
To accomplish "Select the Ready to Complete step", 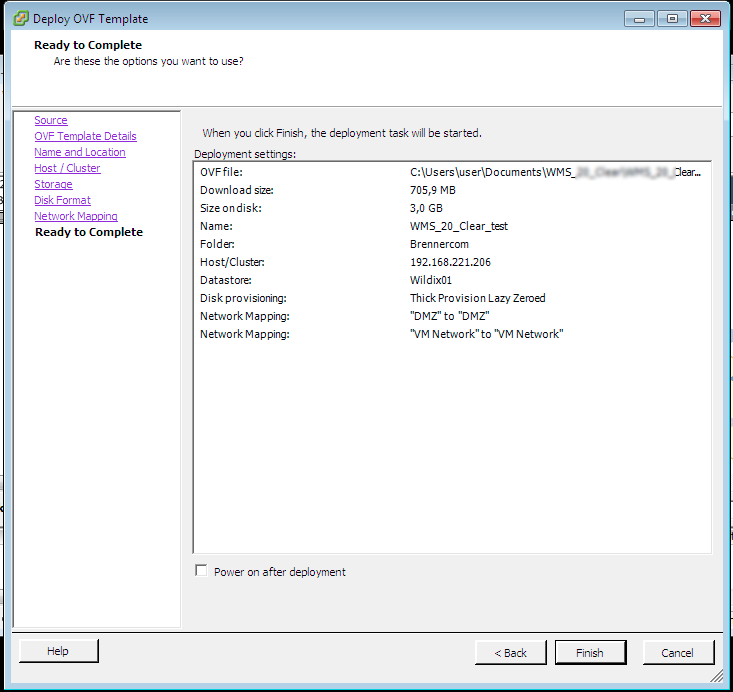I will pos(89,232).
